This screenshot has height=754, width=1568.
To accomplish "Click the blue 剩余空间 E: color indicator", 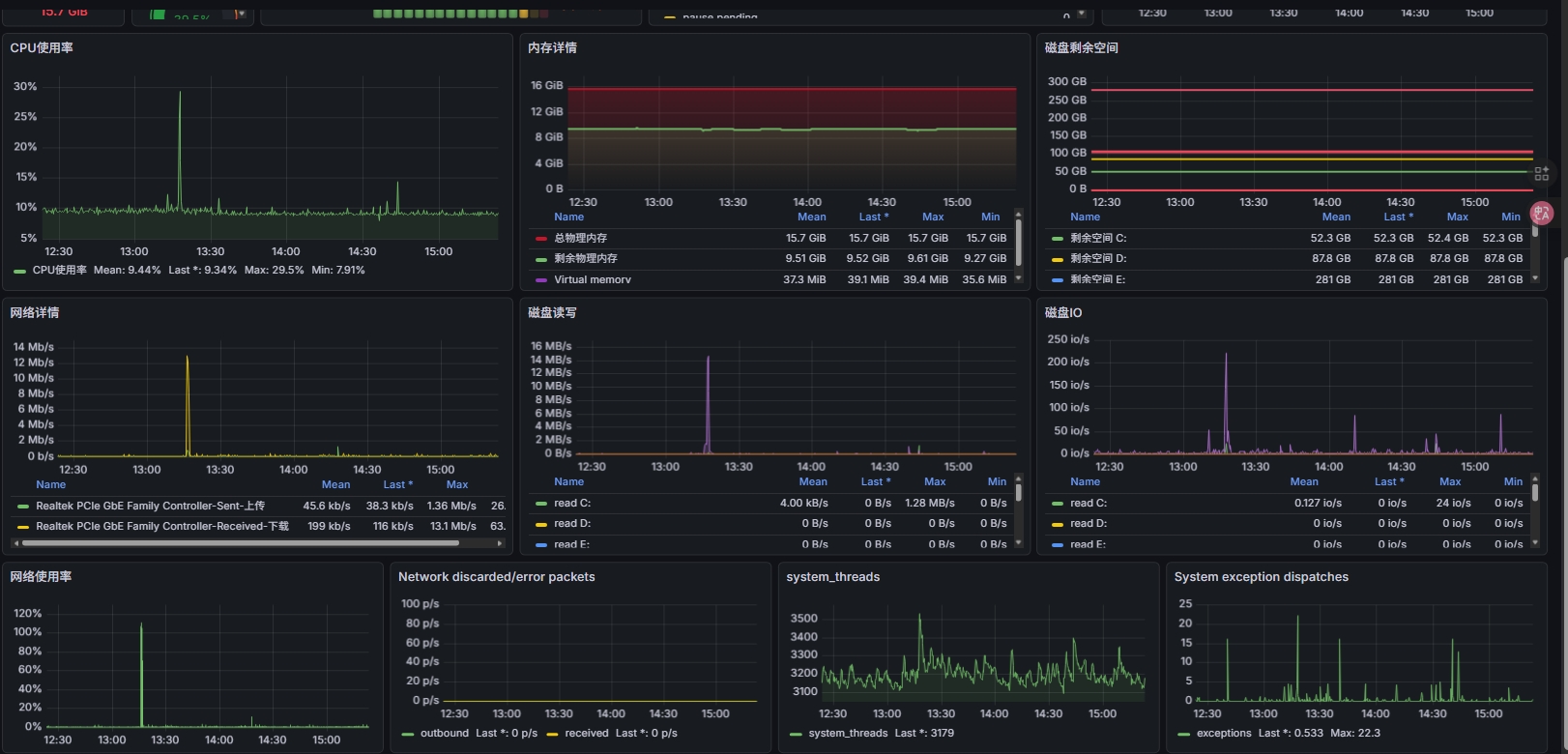I will pos(1058,280).
